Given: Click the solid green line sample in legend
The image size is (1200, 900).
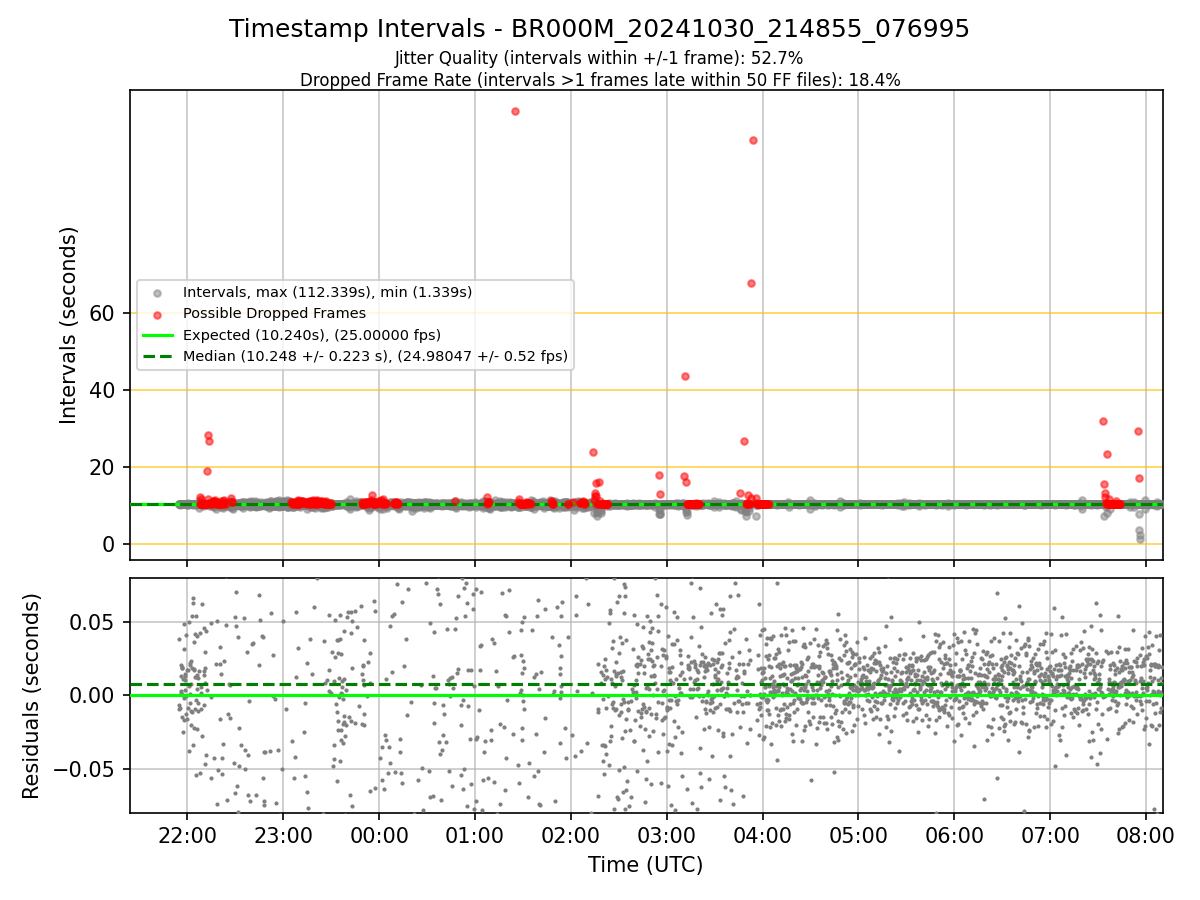Looking at the screenshot, I should click(x=157, y=335).
